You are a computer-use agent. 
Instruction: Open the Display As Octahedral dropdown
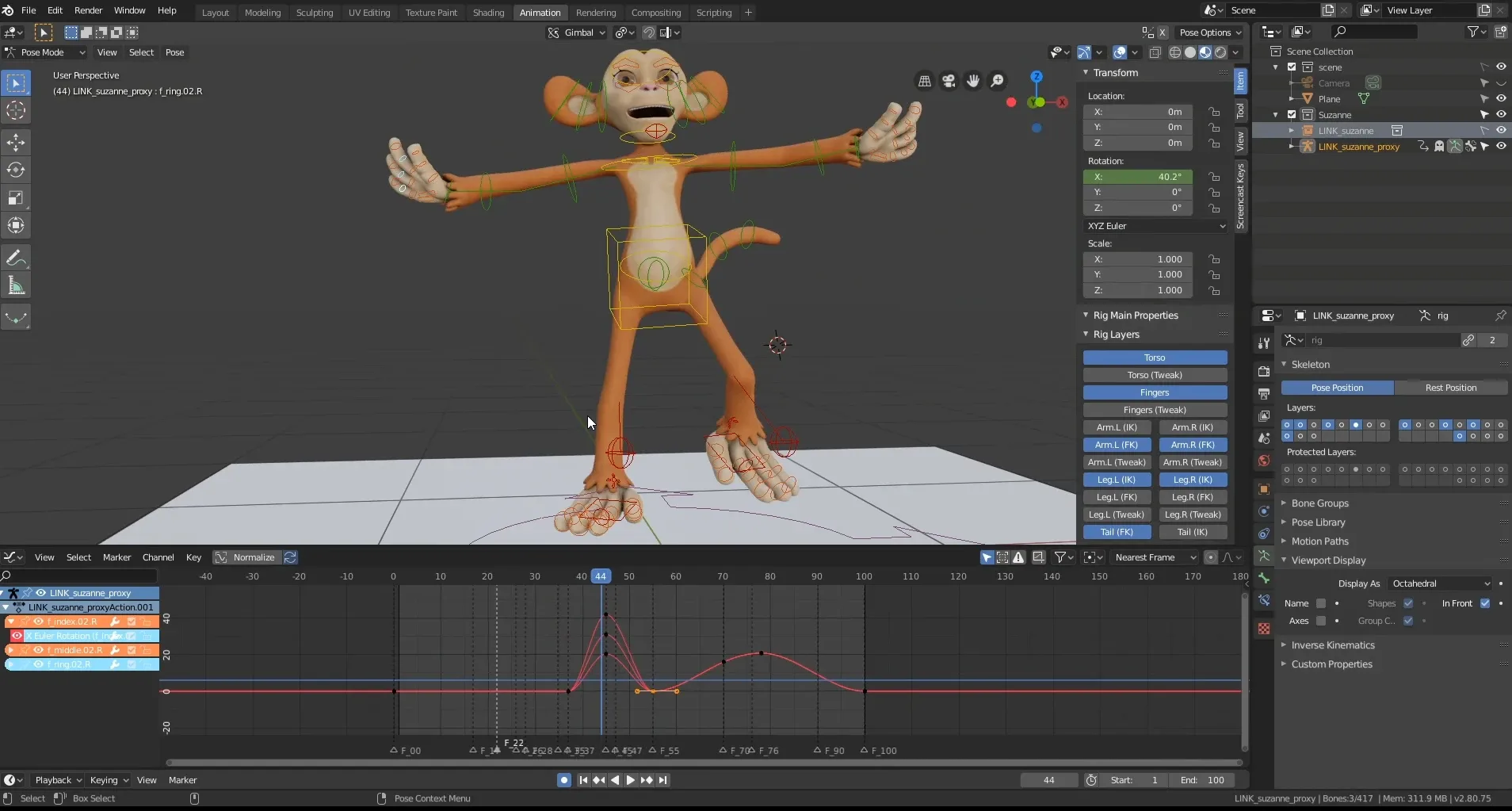[1441, 583]
